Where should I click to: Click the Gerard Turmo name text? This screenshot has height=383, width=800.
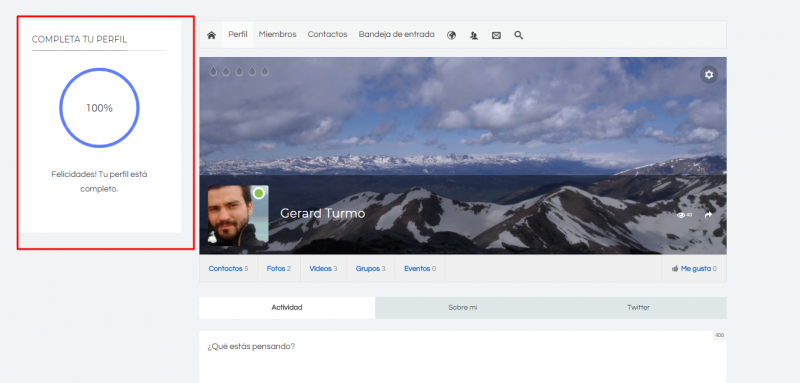322,213
